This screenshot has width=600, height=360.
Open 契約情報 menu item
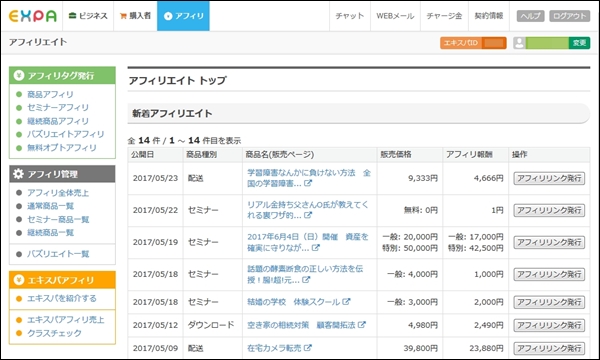(489, 16)
